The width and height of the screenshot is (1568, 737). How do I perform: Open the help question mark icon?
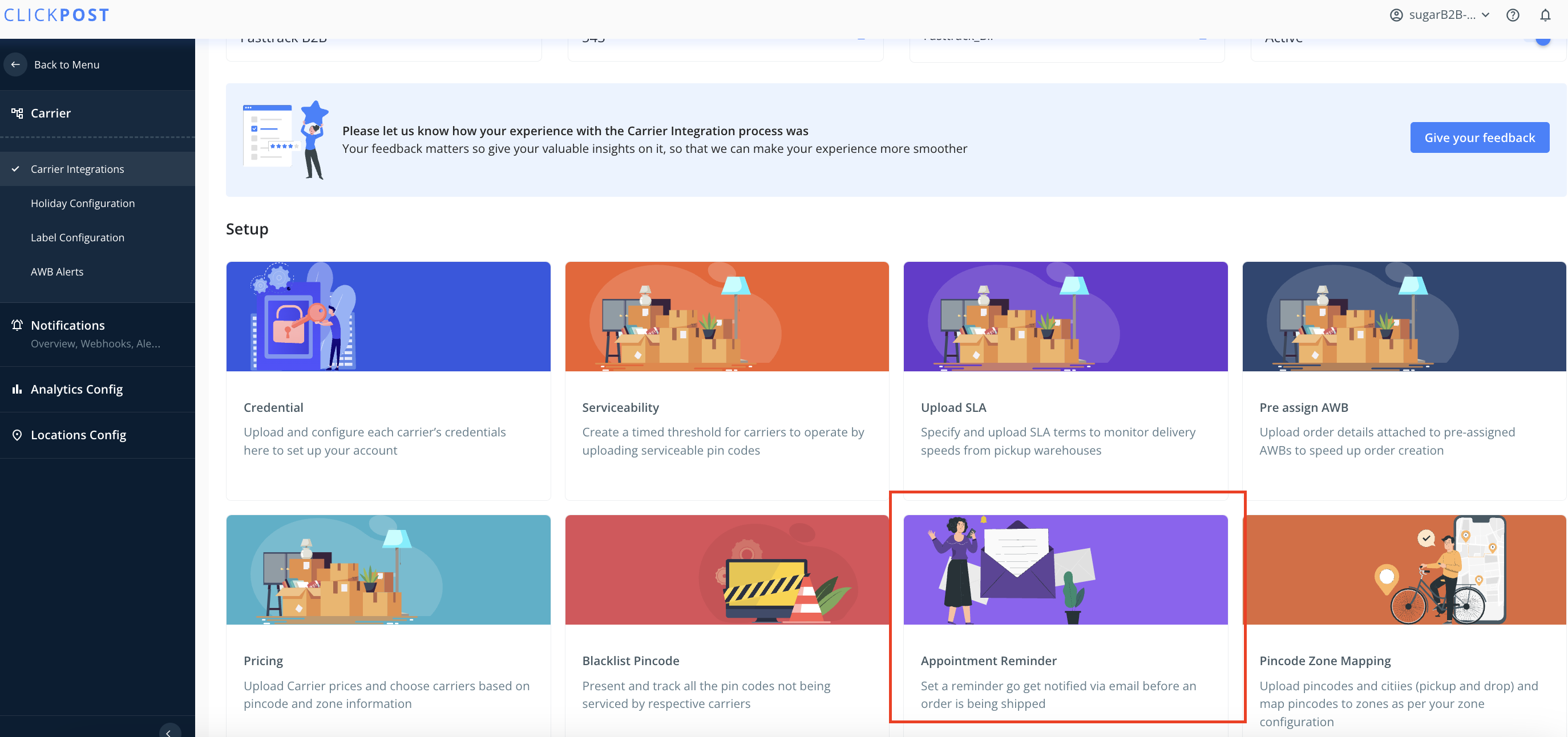click(x=1513, y=15)
